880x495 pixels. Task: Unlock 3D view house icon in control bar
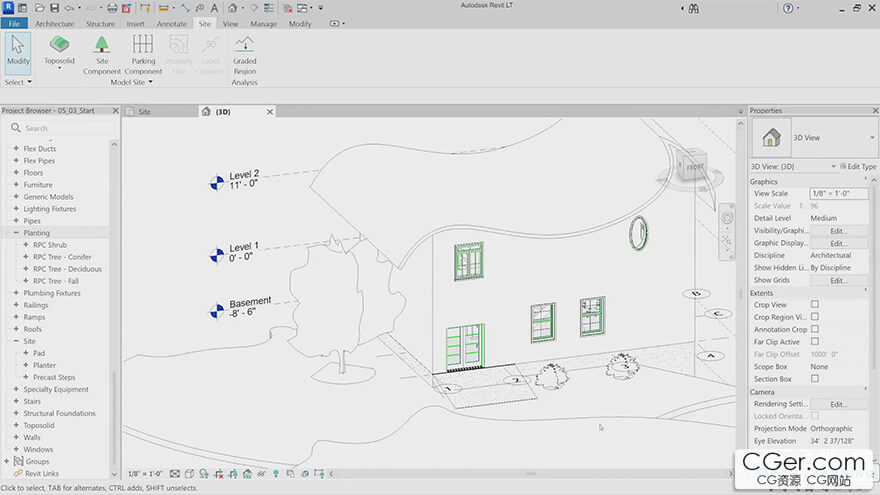(x=247, y=474)
